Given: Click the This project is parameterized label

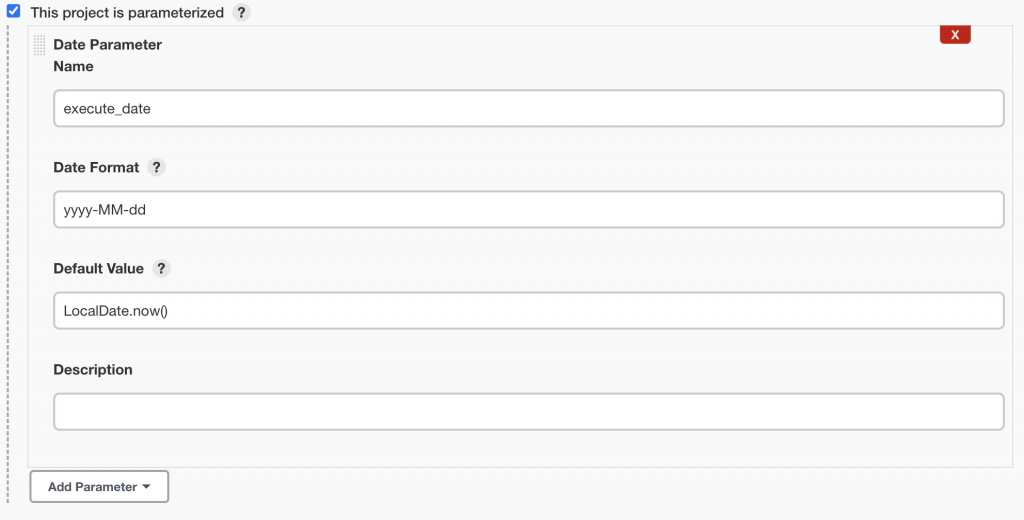Looking at the screenshot, I should tap(127, 13).
